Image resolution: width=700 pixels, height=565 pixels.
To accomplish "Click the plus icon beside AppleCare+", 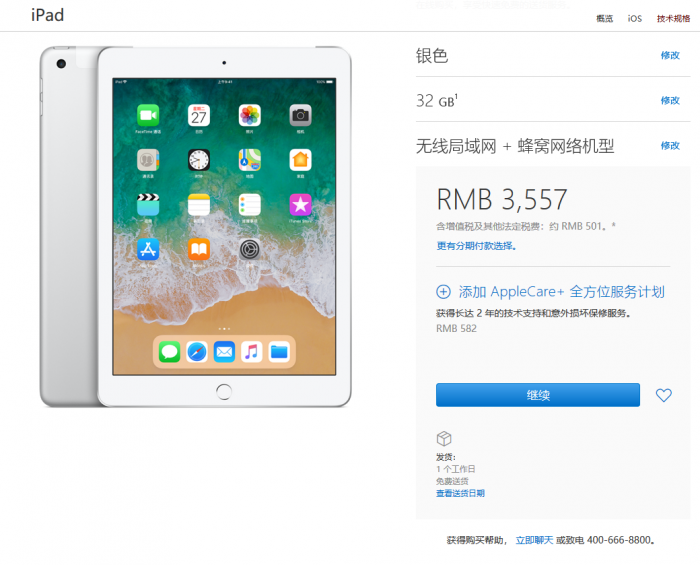I will click(443, 292).
